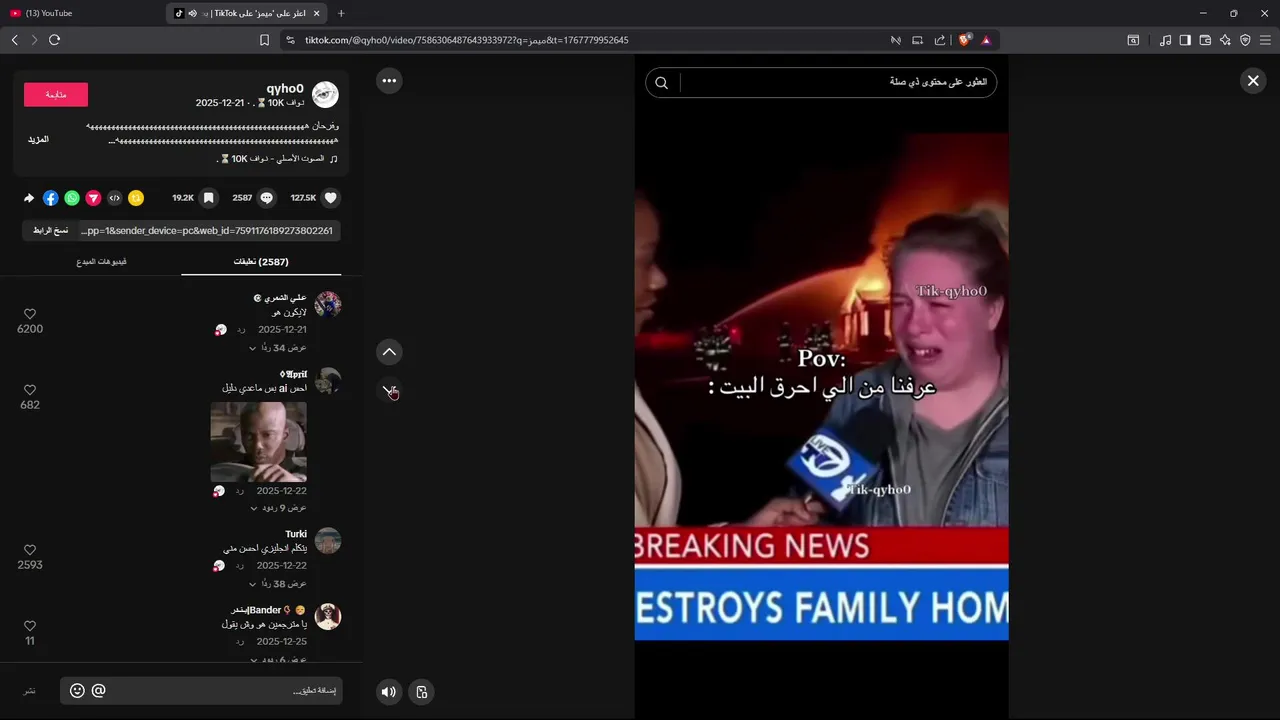Like Bander's comment with 11 likes
This screenshot has width=1280, height=720.
30,626
